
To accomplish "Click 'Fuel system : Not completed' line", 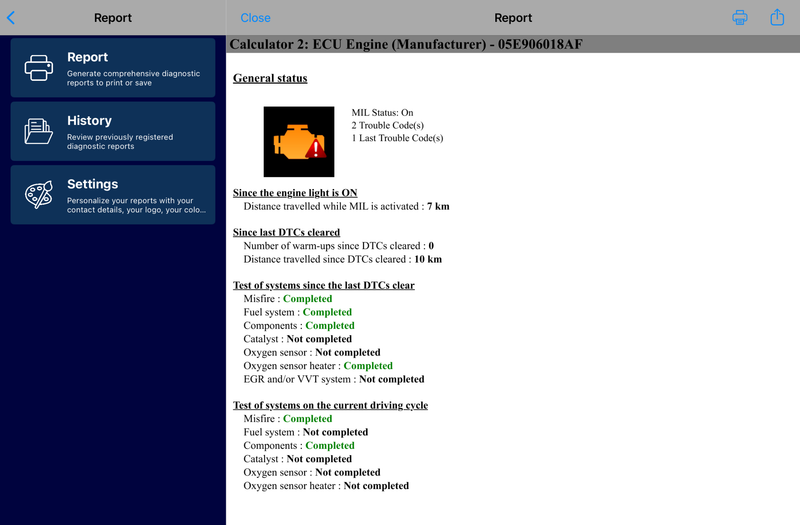I will click(306, 432).
